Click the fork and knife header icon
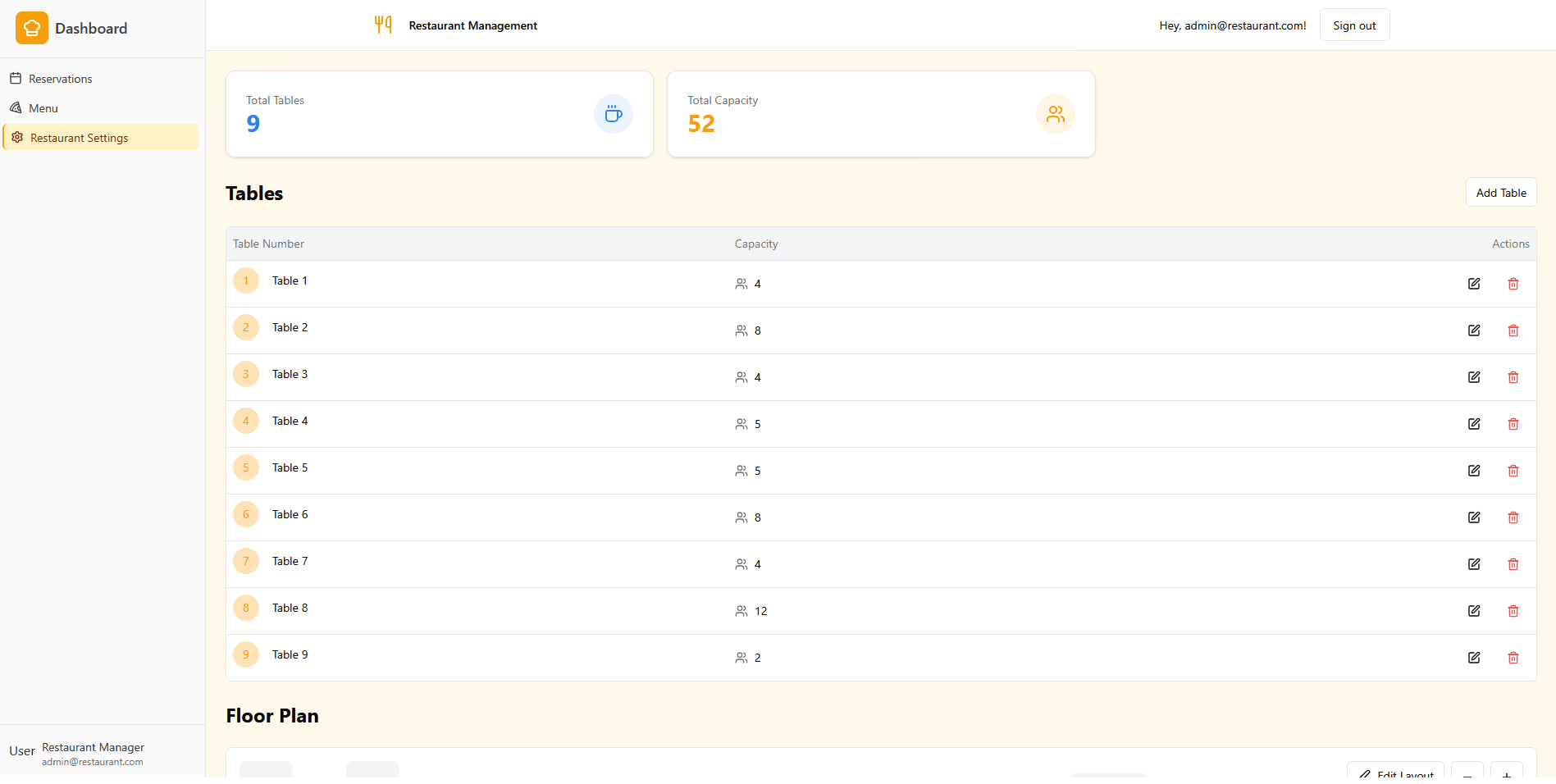The width and height of the screenshot is (1556, 784). [x=383, y=25]
